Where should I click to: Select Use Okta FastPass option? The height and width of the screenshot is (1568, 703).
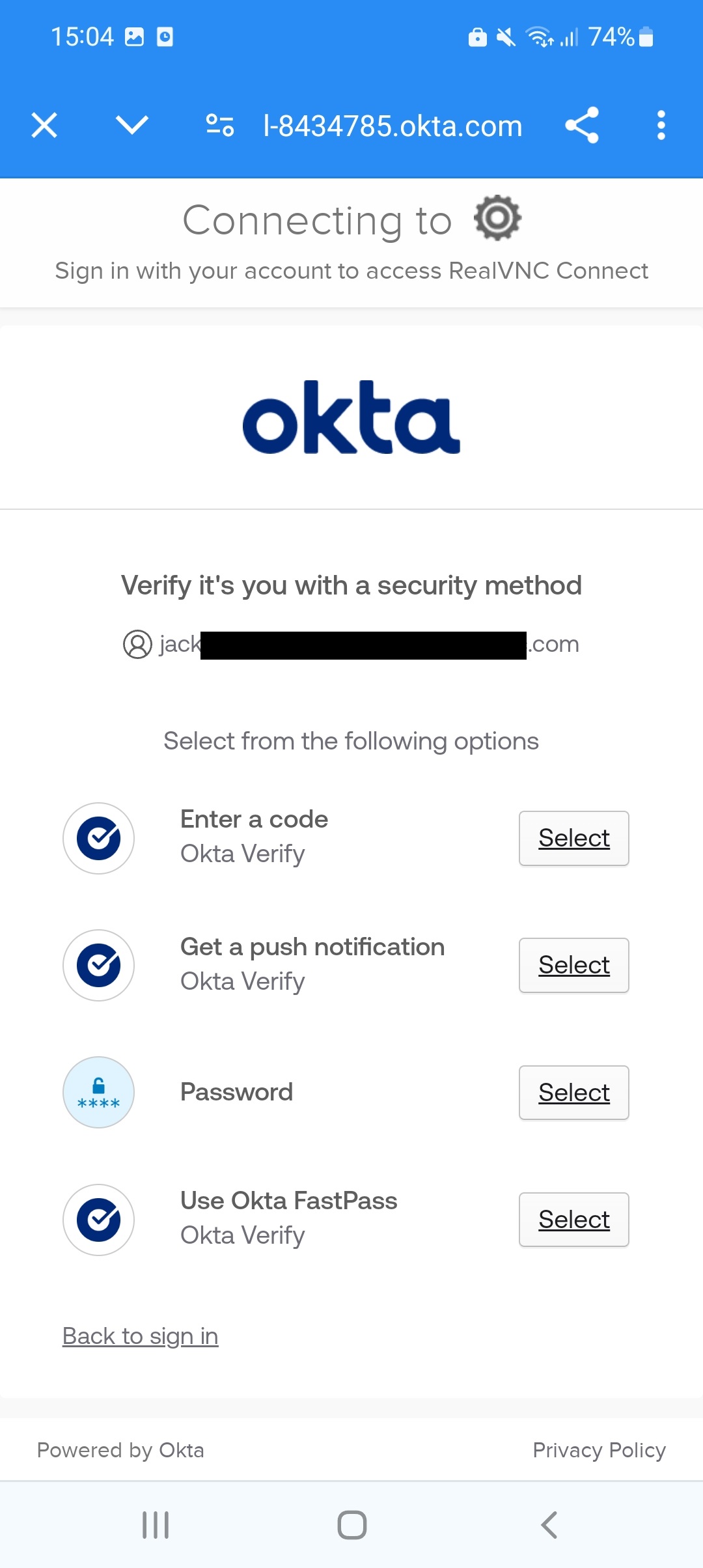574,1220
